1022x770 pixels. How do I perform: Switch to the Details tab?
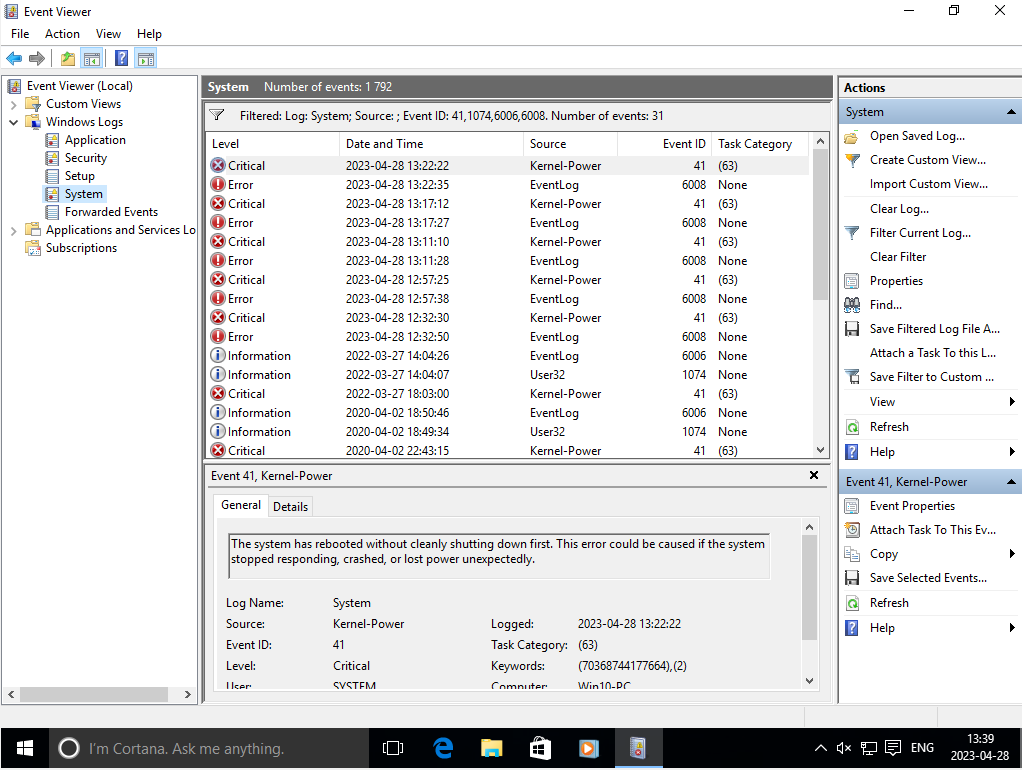tap(290, 507)
